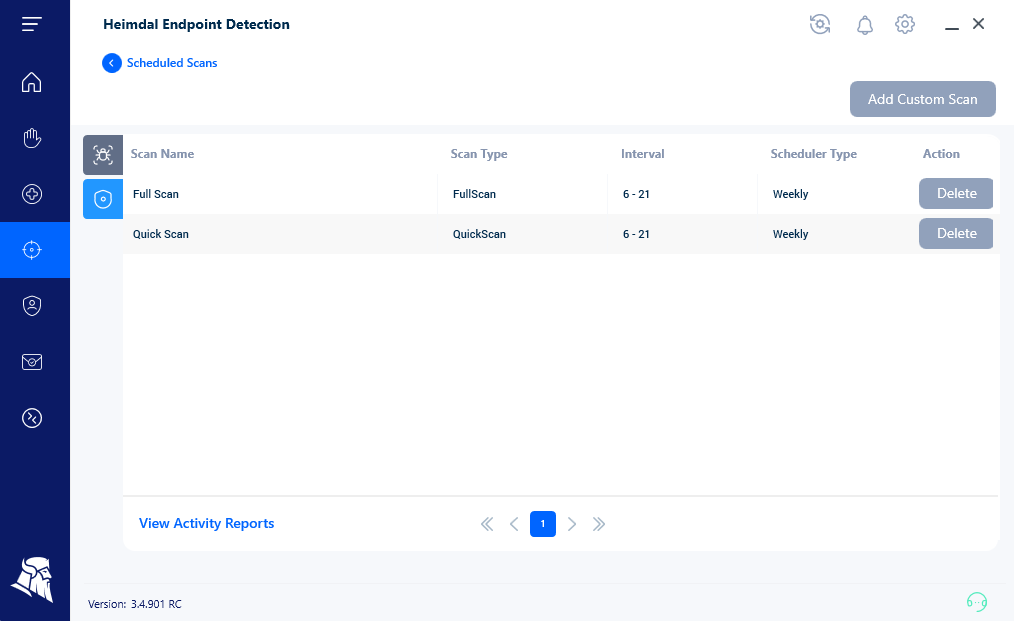
Task: Select page 1 in pagination
Action: pyautogui.click(x=543, y=524)
